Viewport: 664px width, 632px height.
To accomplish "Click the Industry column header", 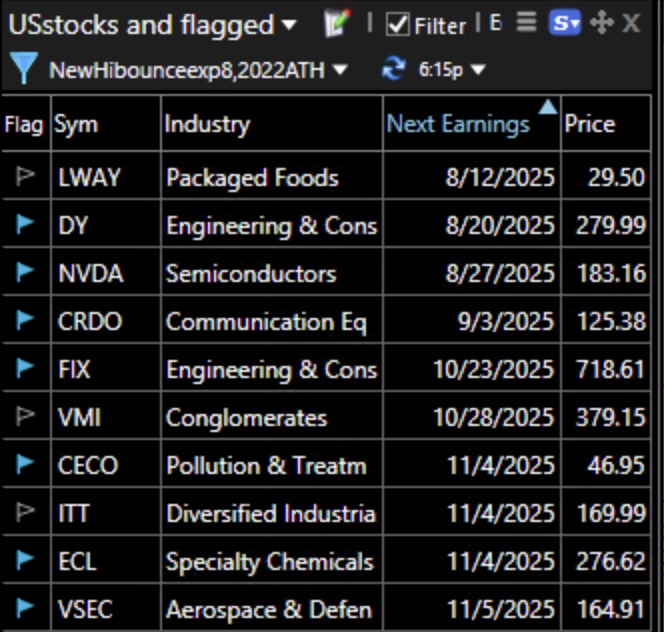I will pyautogui.click(x=206, y=124).
